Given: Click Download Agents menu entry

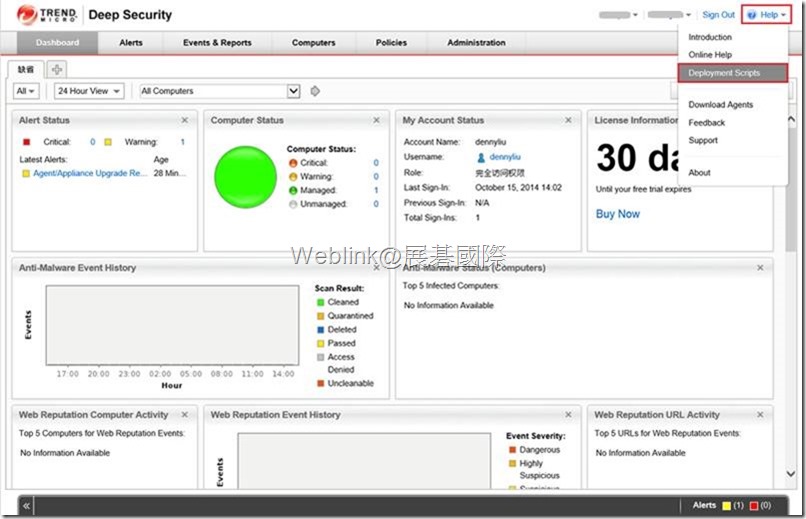Looking at the screenshot, I should pyautogui.click(x=721, y=104).
